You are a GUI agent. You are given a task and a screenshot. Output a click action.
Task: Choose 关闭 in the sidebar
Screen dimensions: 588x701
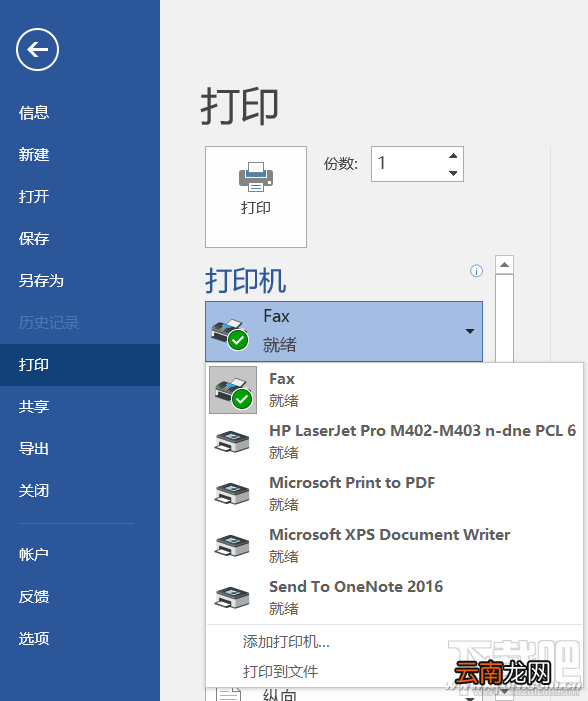tap(34, 490)
